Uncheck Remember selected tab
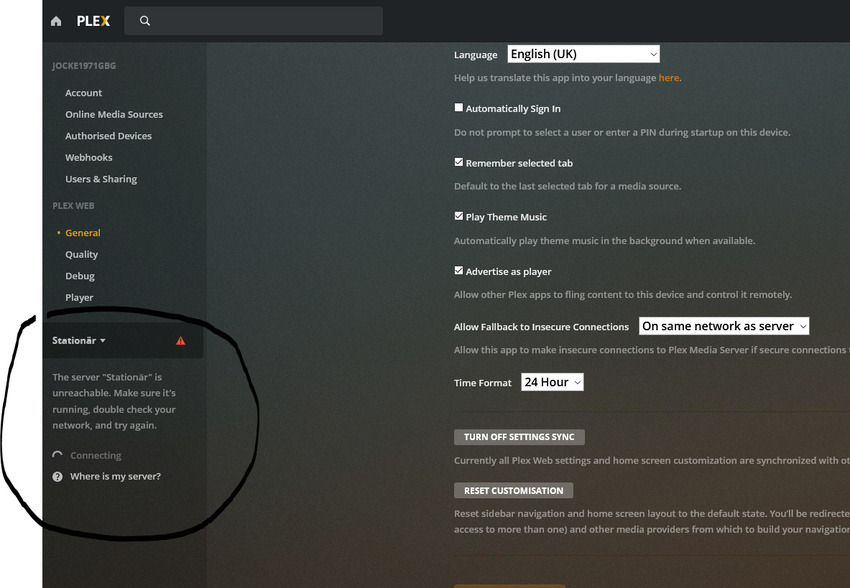 [x=459, y=162]
